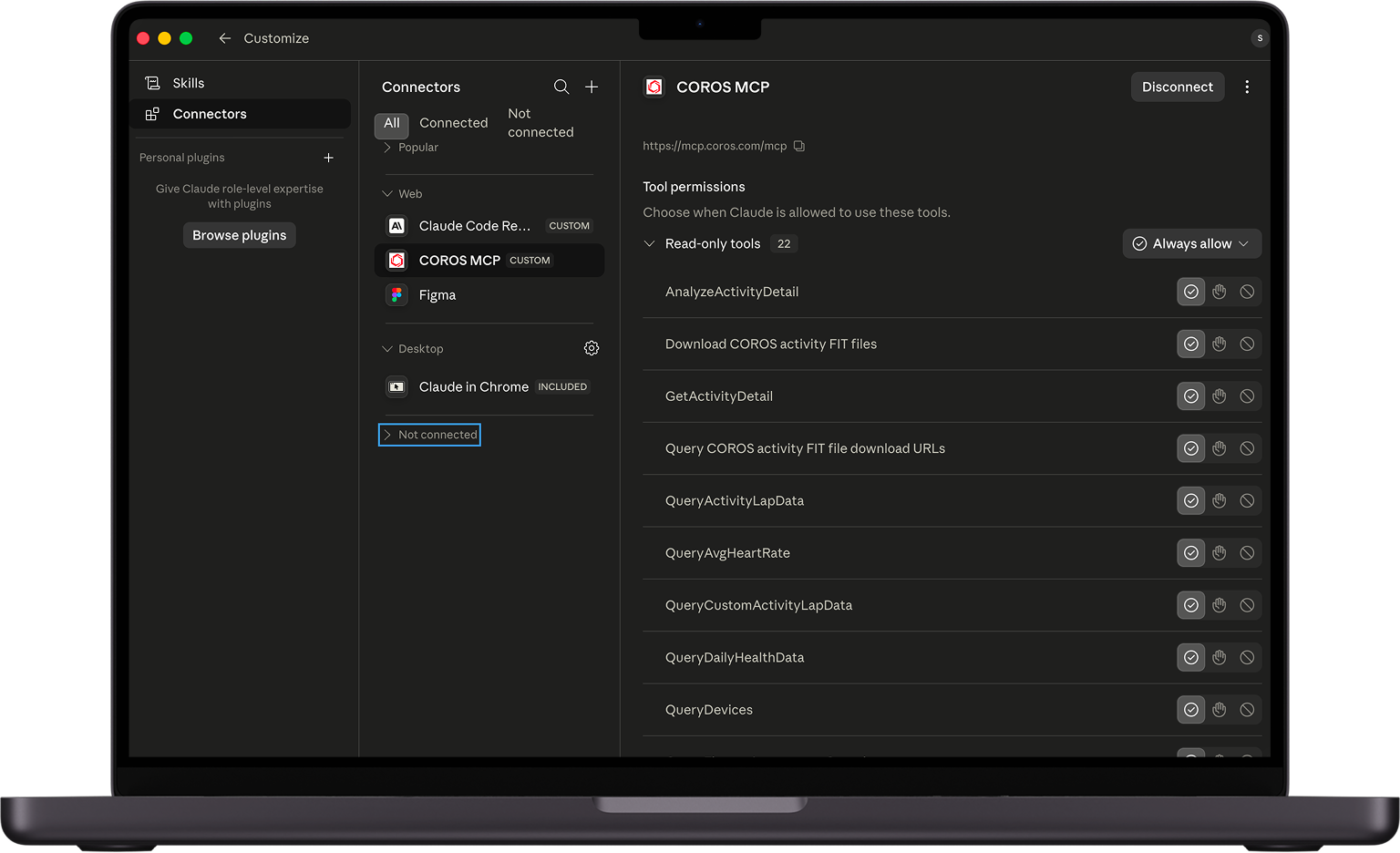Block the QueryActivityLapData tool

click(1248, 500)
